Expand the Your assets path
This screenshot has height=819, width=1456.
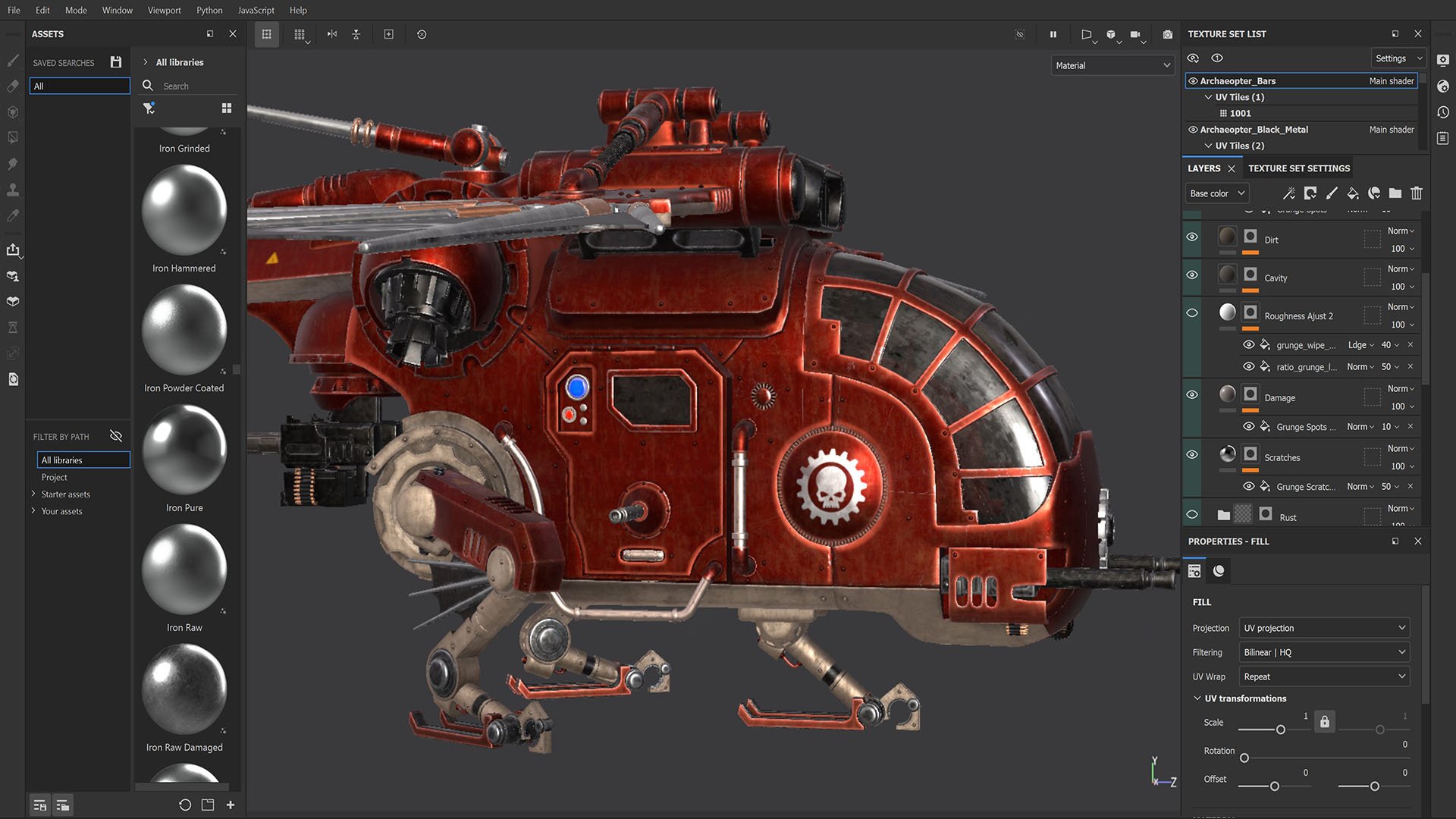point(33,511)
